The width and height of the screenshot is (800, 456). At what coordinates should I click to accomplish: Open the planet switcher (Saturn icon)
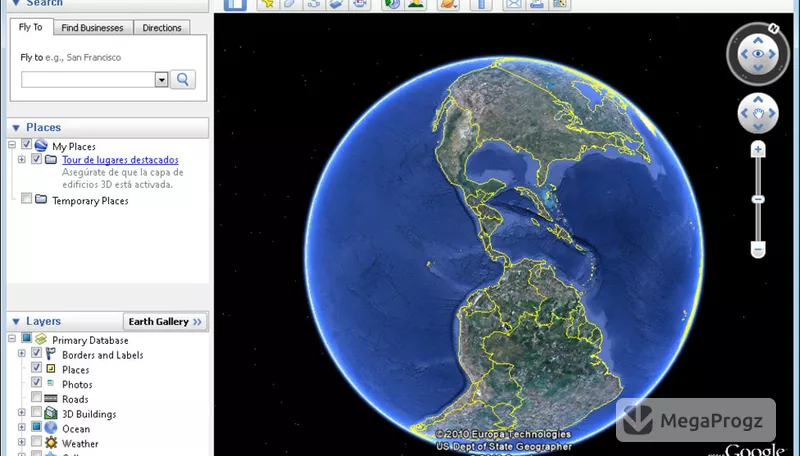tap(448, 4)
